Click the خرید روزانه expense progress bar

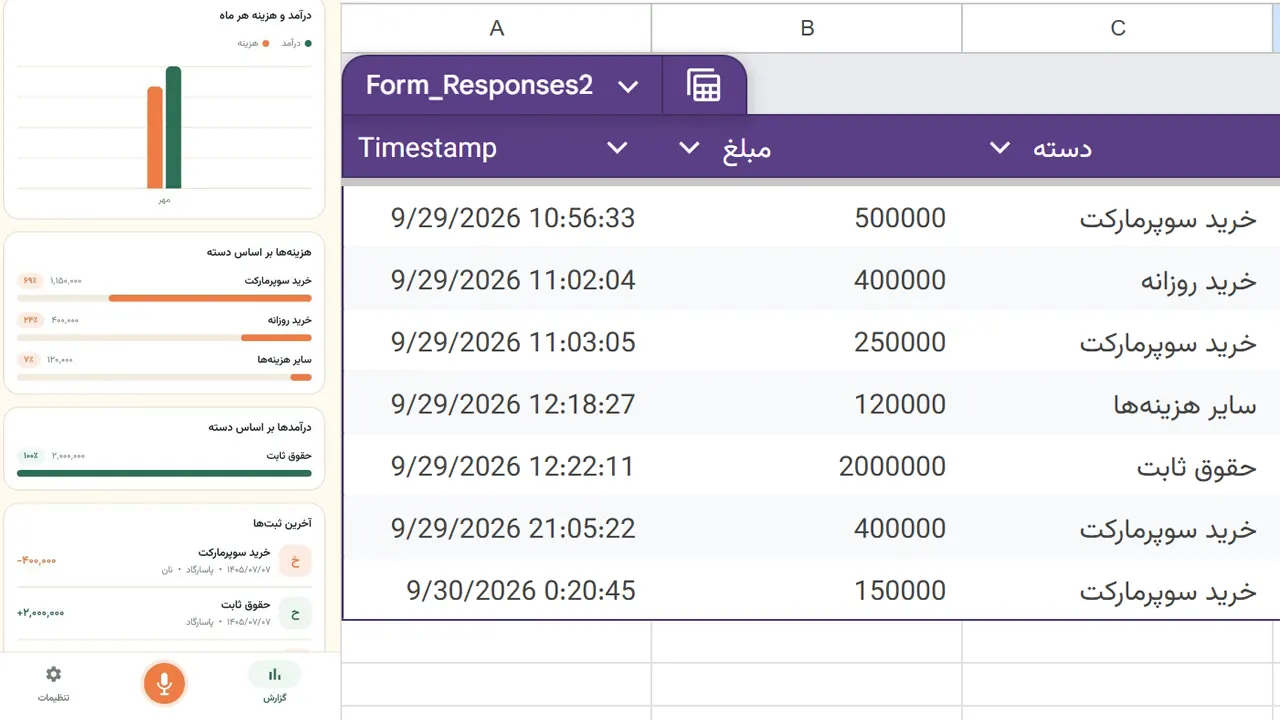point(164,338)
